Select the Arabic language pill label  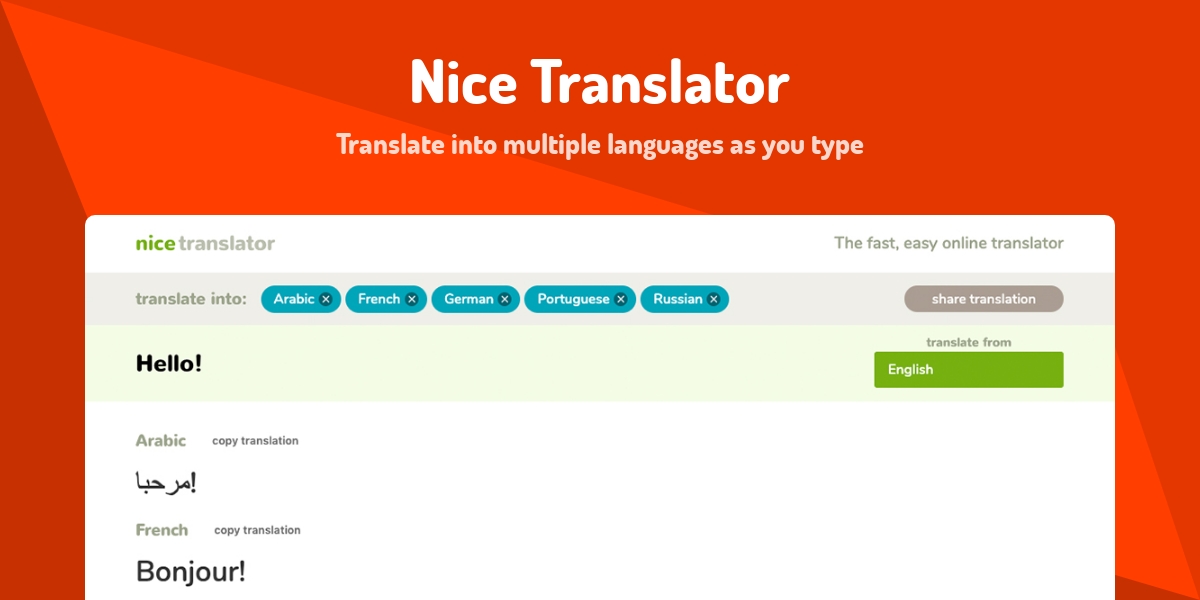click(294, 299)
